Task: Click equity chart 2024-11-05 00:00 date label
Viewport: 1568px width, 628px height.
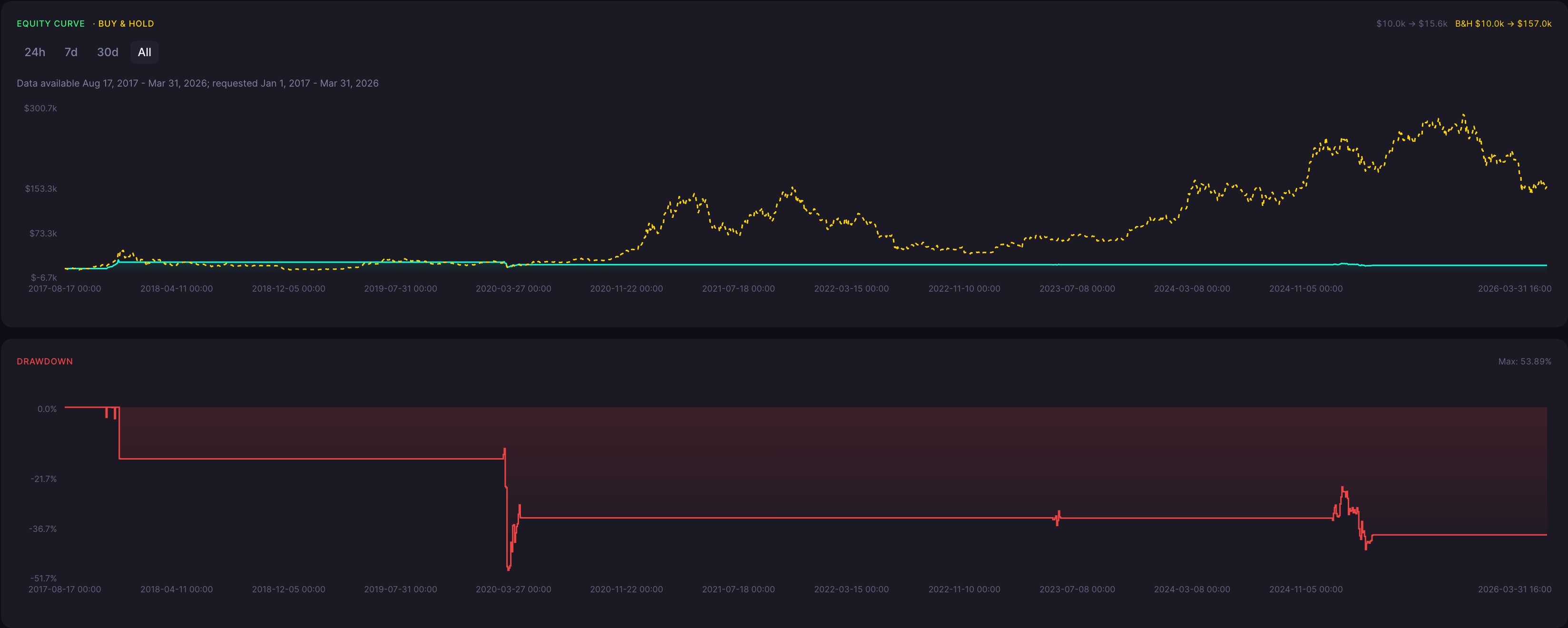Action: 1306,288
